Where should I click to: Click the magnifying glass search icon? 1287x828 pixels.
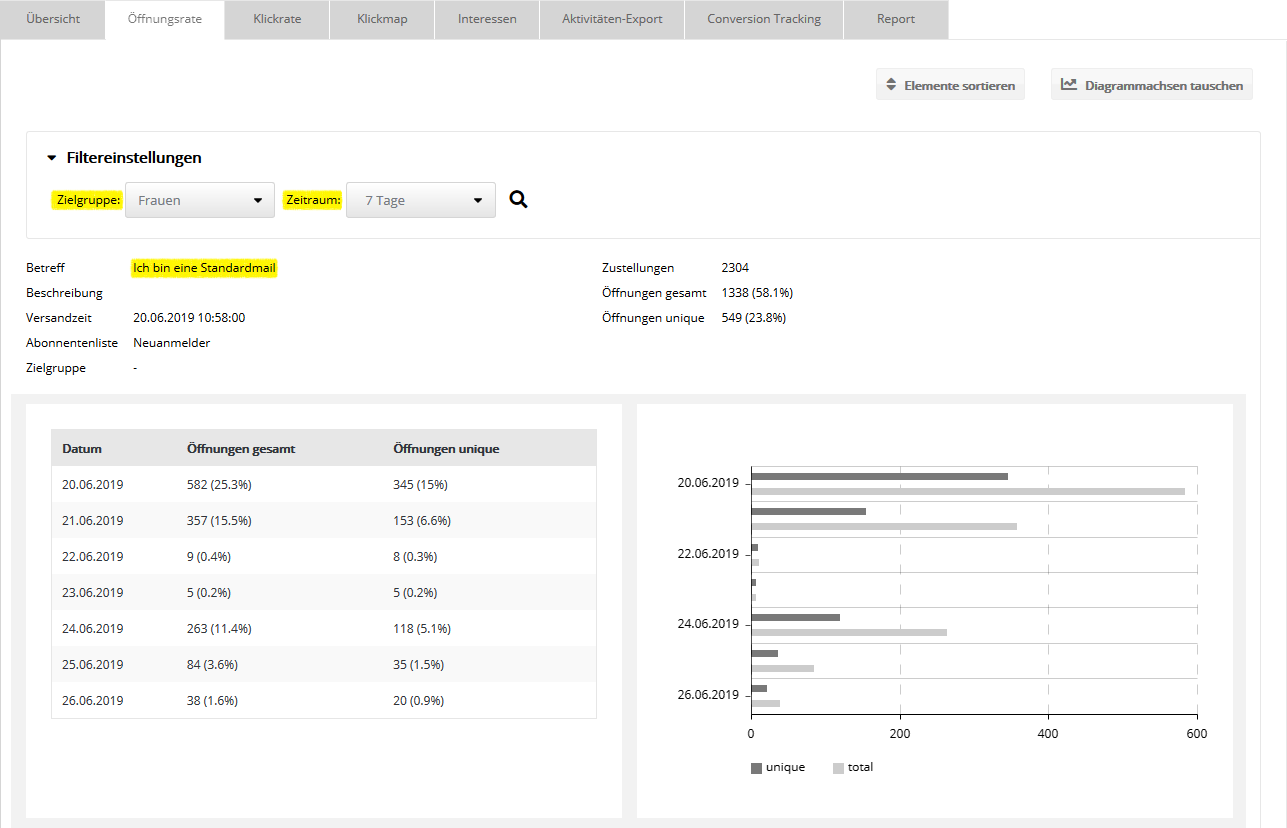[518, 200]
